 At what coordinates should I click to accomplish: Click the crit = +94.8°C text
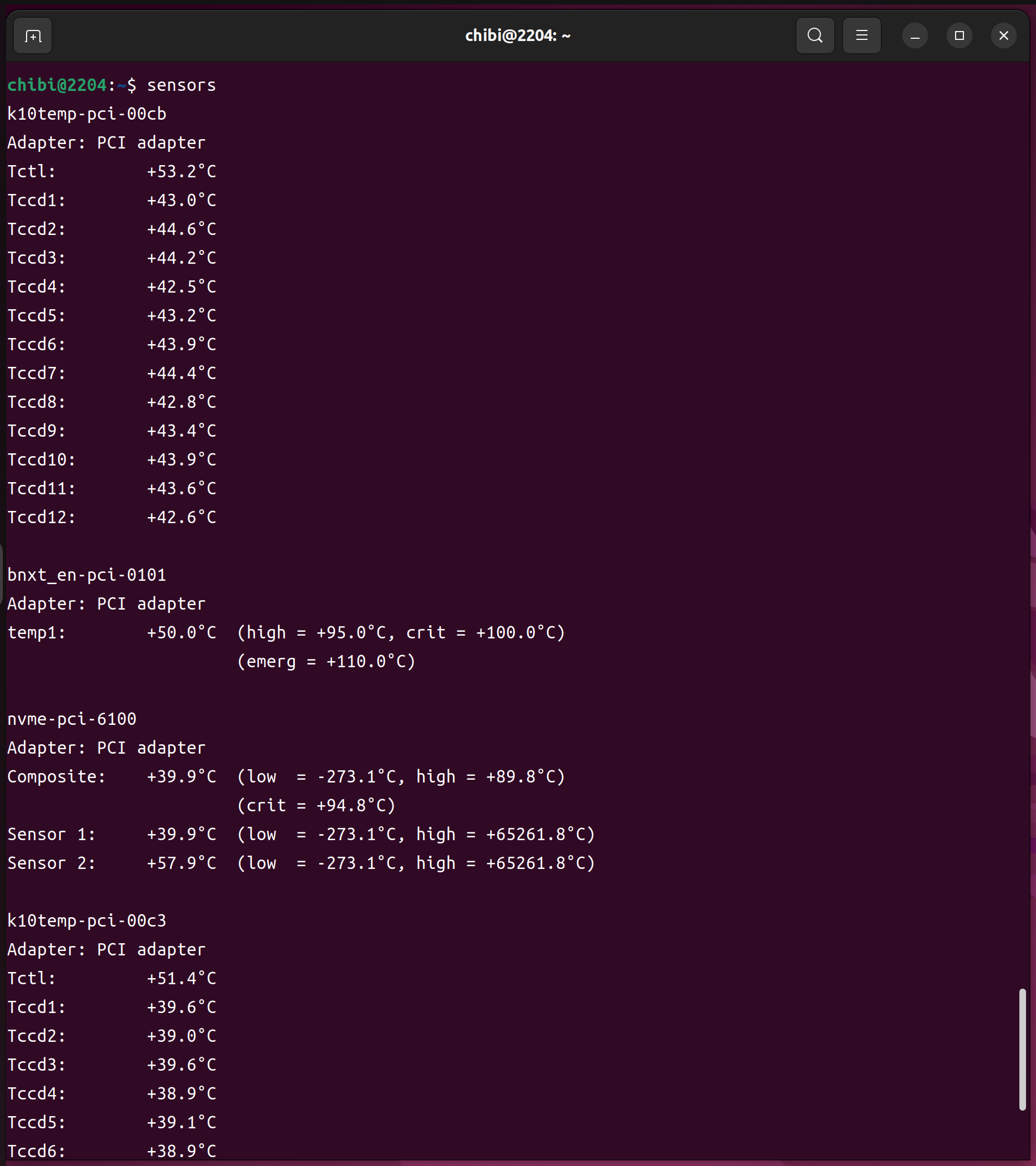click(316, 805)
